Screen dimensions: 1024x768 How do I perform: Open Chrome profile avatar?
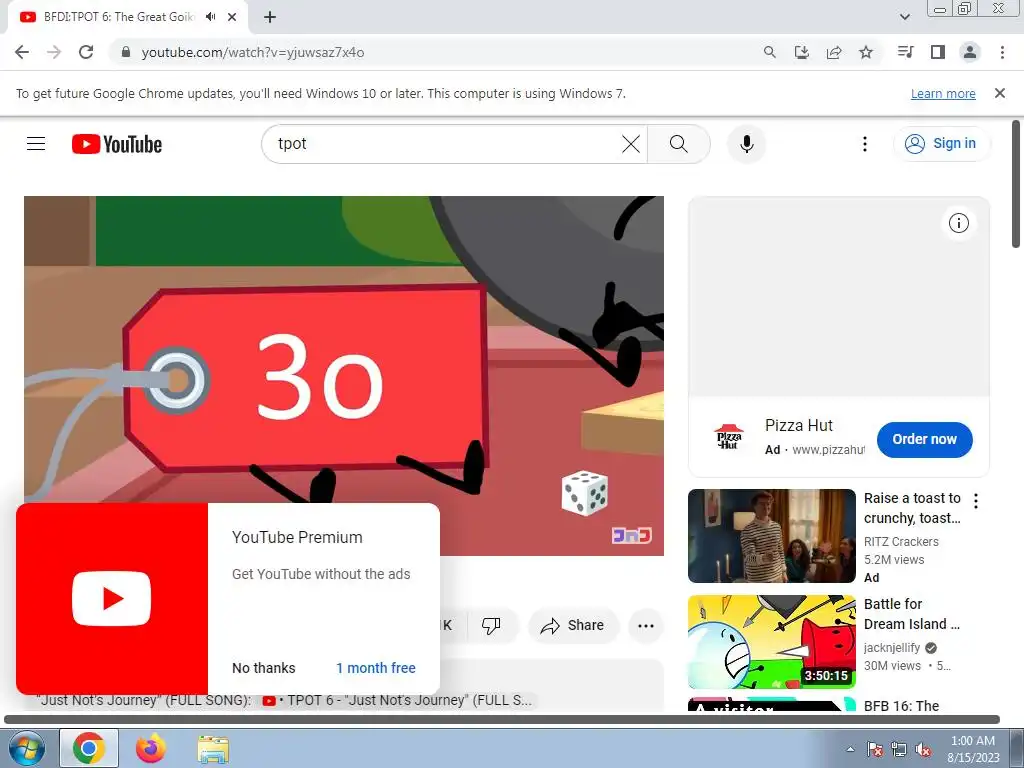coord(970,52)
